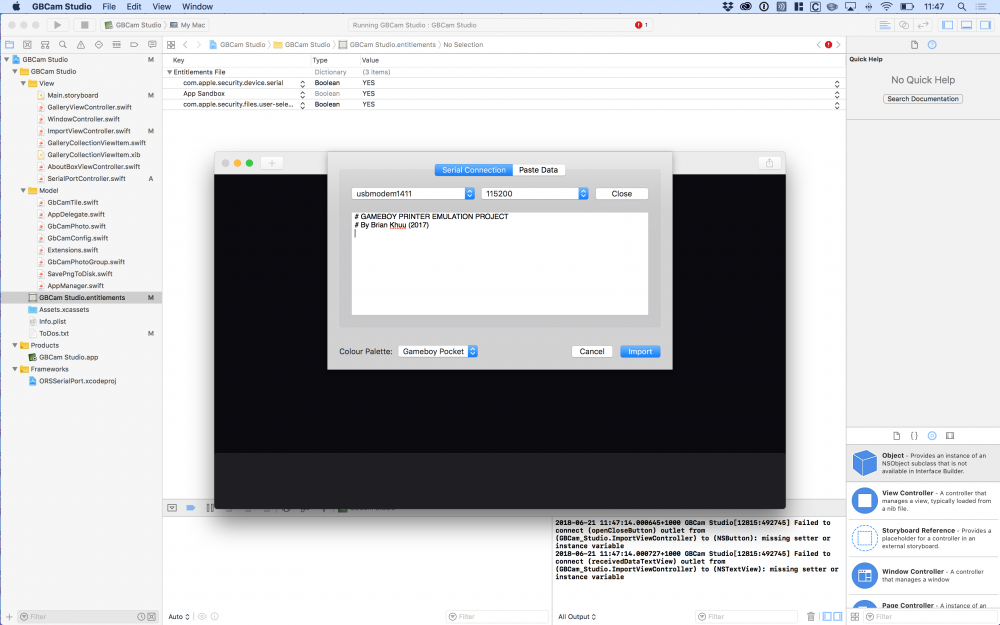Open the Auto variables scope popup
This screenshot has width=1000, height=625.
(x=179, y=617)
